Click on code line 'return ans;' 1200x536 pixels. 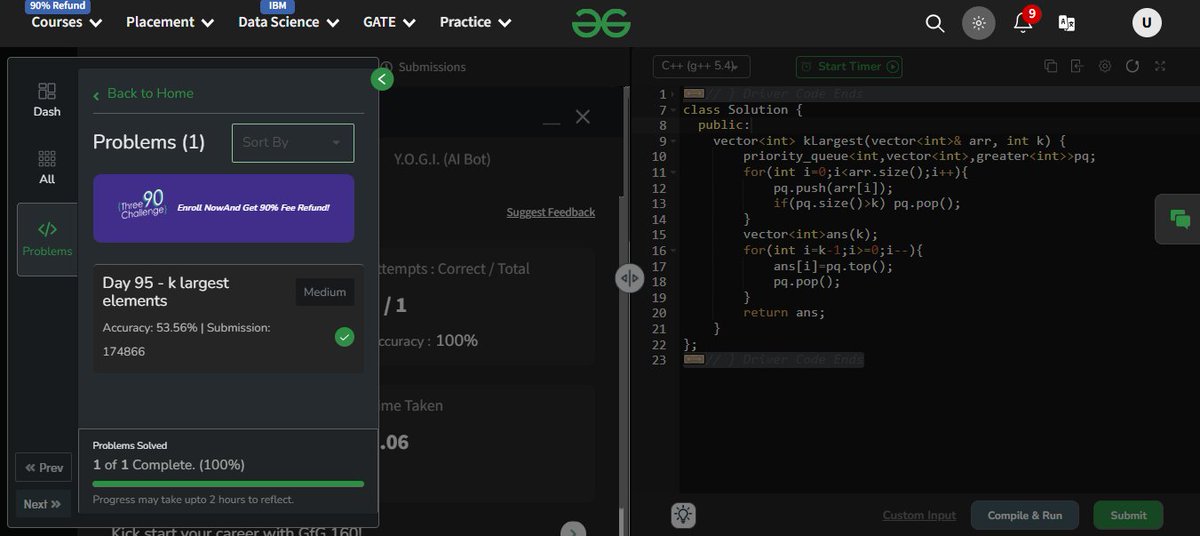784,313
